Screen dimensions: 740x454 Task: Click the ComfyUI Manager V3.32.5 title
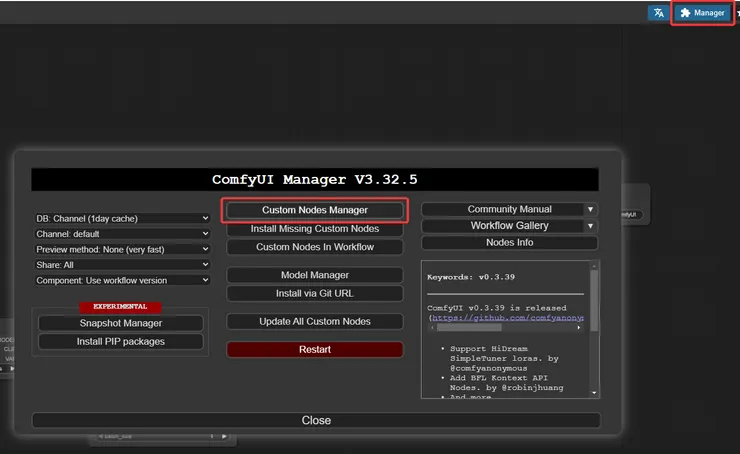pyautogui.click(x=315, y=180)
